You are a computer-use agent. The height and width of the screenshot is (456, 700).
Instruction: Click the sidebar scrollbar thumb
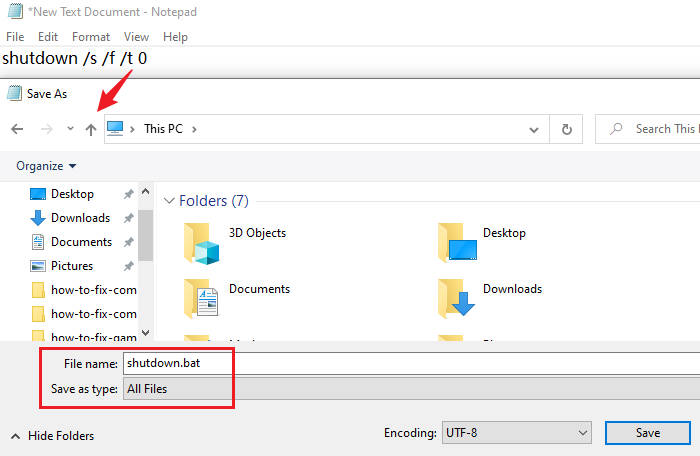click(x=146, y=235)
